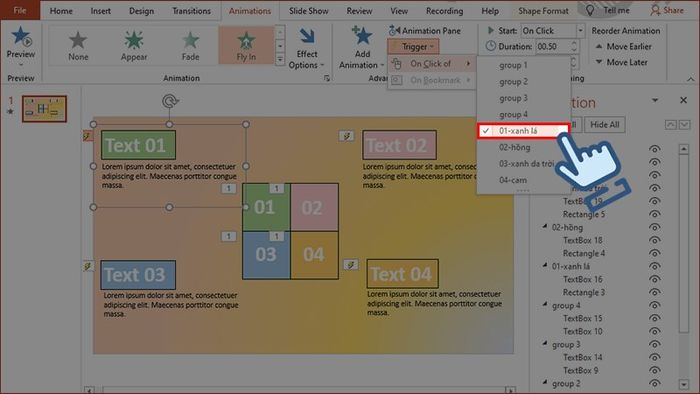Open the Transitions ribbon tab
The height and width of the screenshot is (394, 700).
pyautogui.click(x=192, y=11)
